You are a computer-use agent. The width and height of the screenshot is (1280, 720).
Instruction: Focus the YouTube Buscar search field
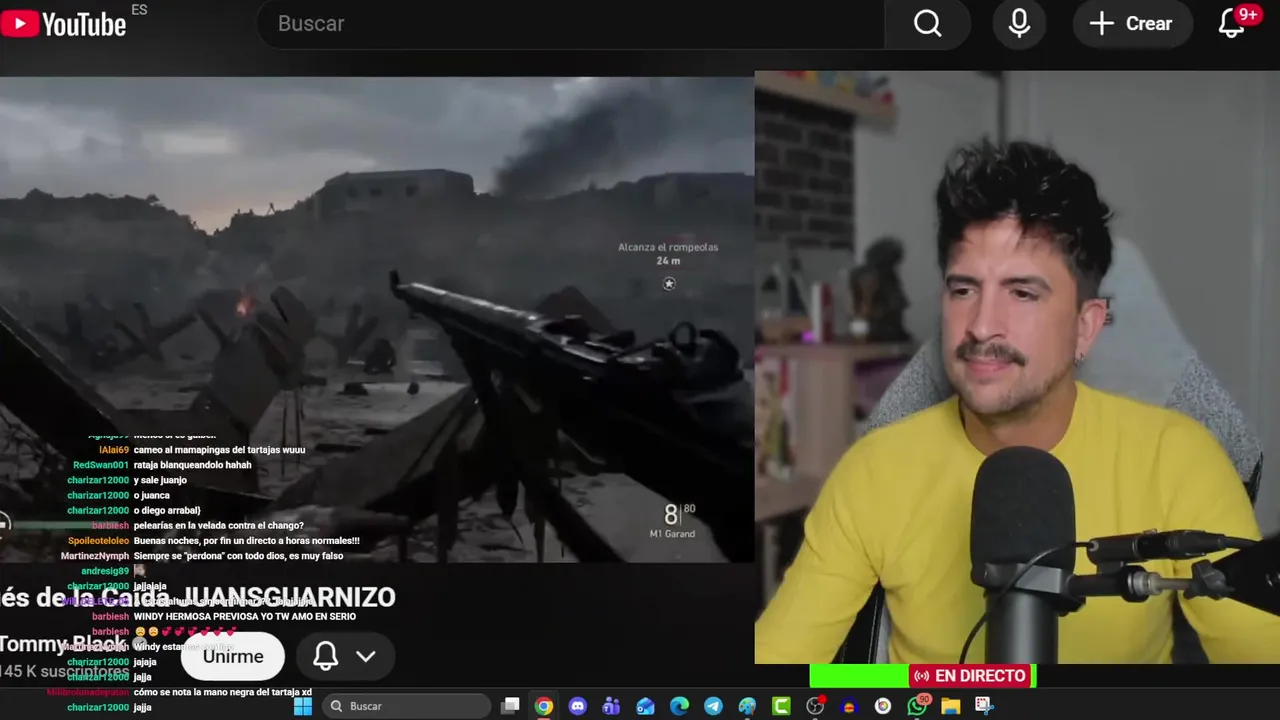coord(570,23)
